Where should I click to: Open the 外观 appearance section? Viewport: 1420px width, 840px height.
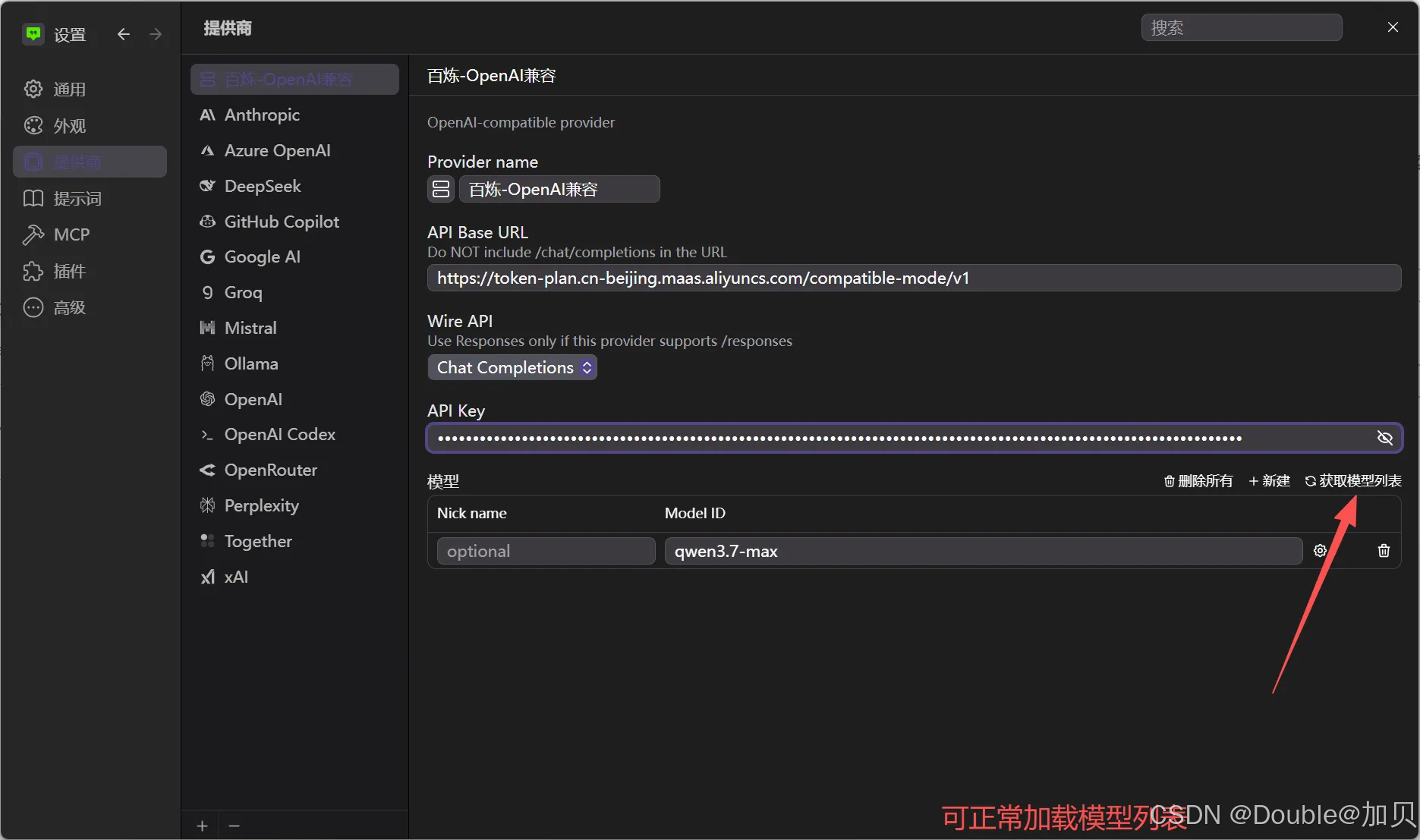click(90, 126)
